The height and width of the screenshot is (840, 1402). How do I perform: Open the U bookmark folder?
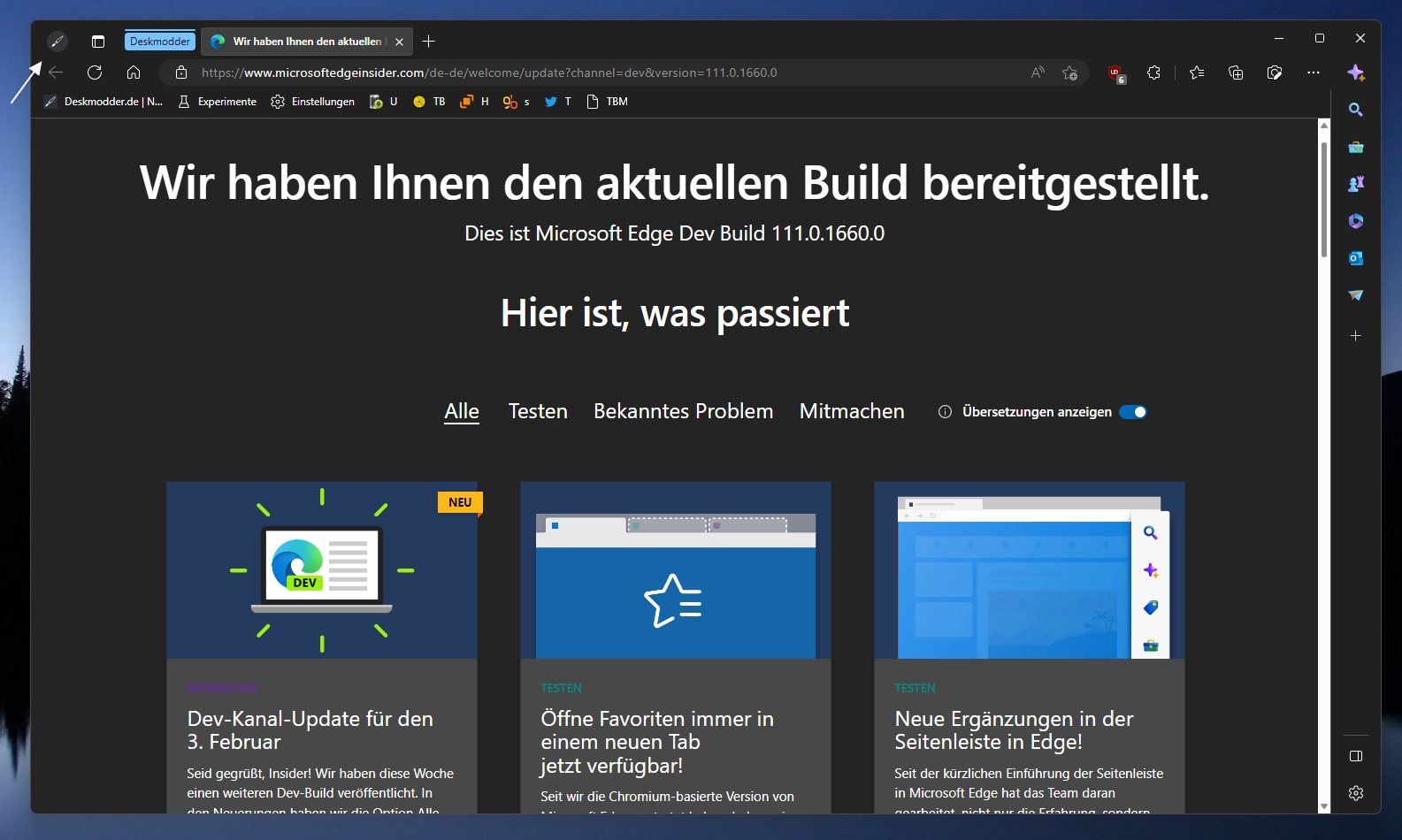click(x=384, y=102)
